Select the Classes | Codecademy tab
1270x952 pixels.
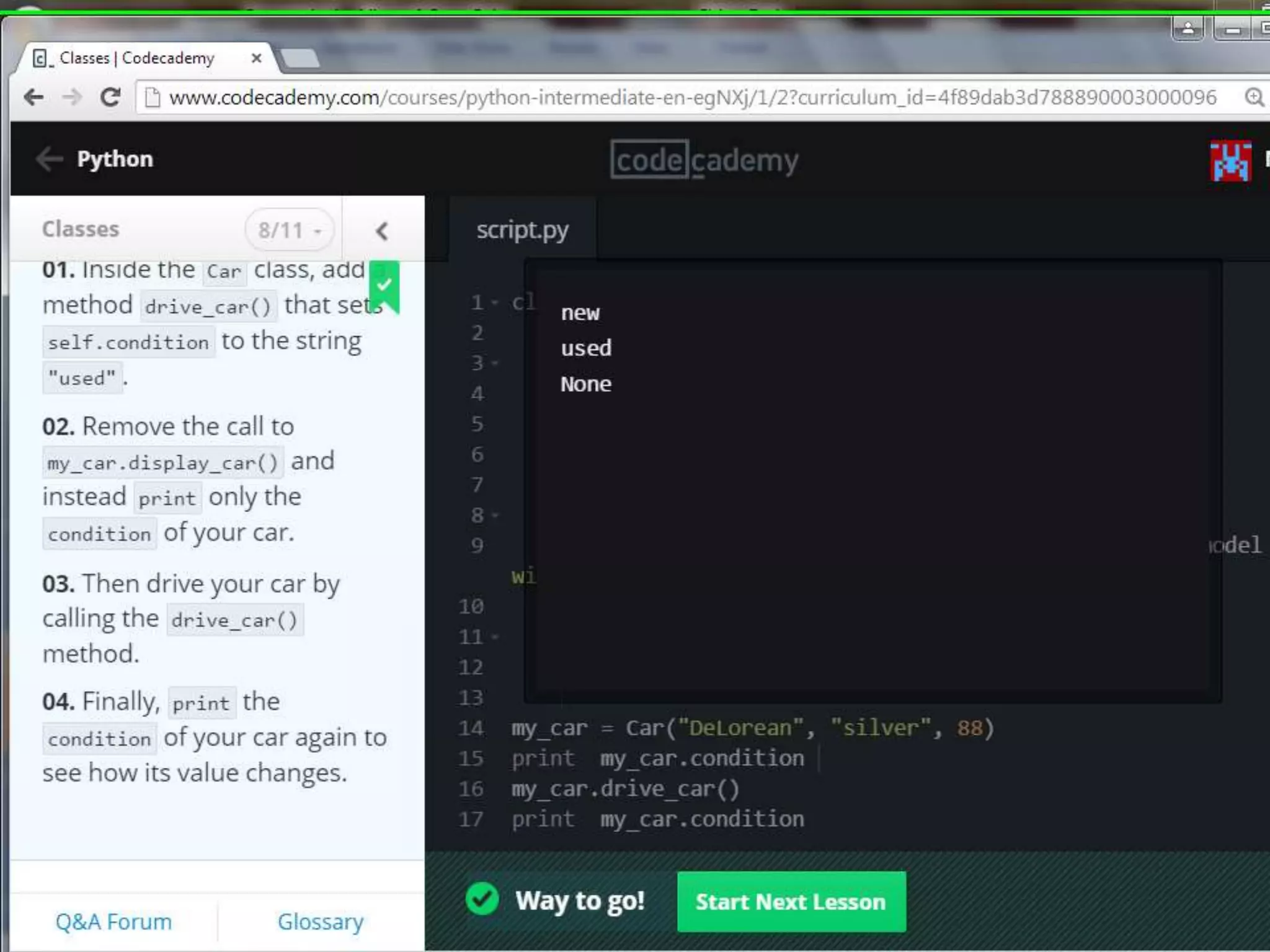(146, 58)
